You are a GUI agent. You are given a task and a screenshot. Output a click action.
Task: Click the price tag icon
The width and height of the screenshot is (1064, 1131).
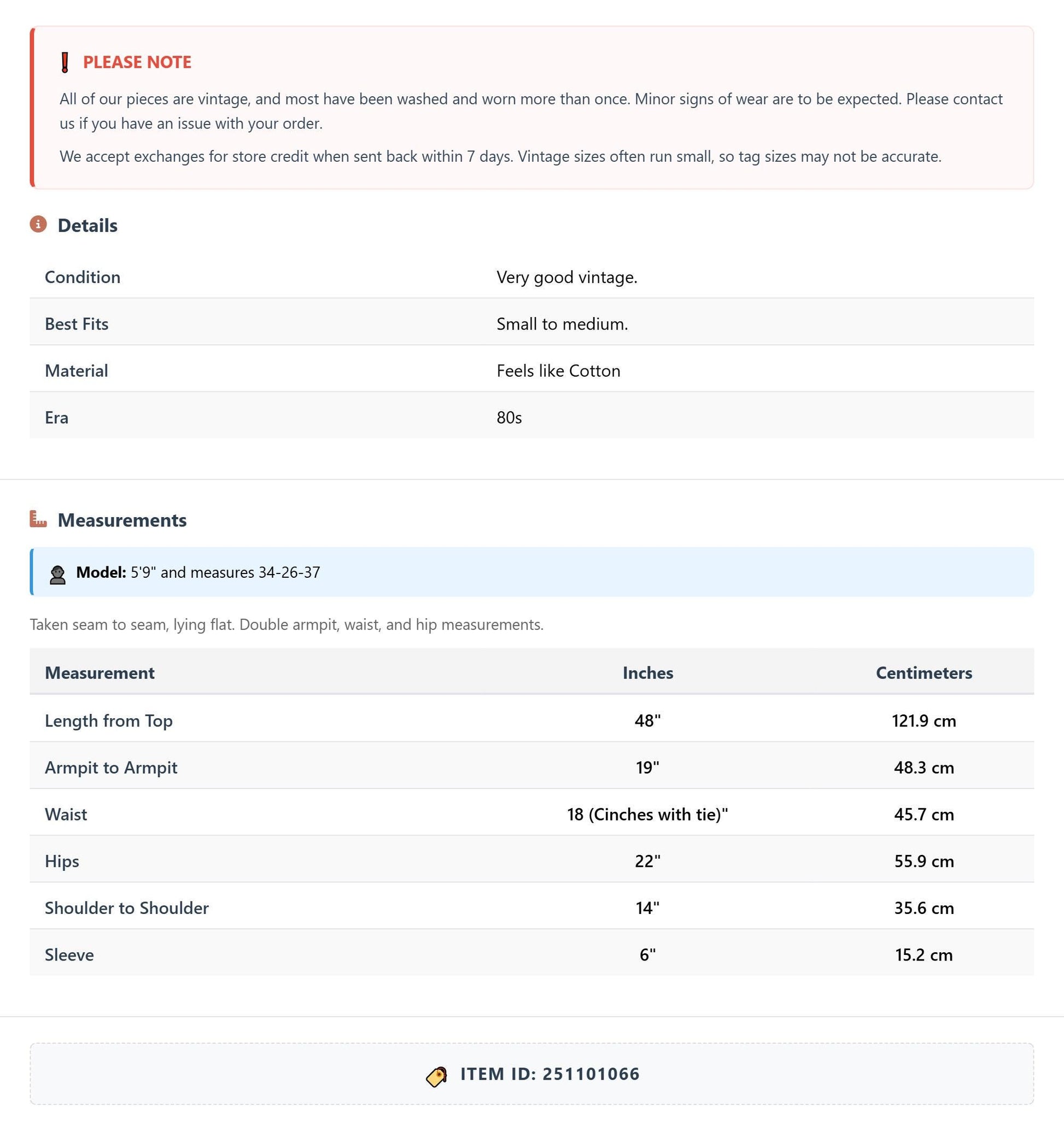click(x=437, y=1076)
